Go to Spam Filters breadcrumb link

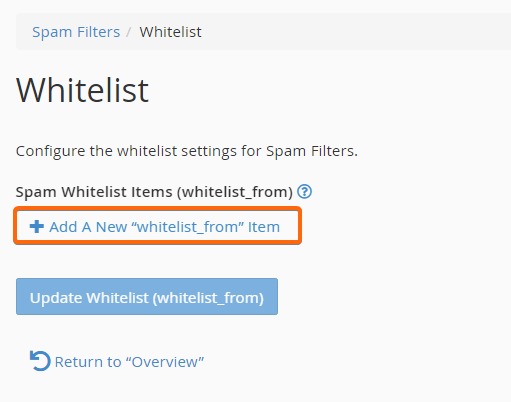(x=76, y=32)
